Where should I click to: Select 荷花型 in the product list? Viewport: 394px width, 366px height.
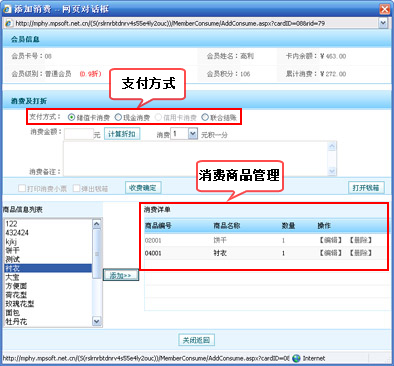48,295
